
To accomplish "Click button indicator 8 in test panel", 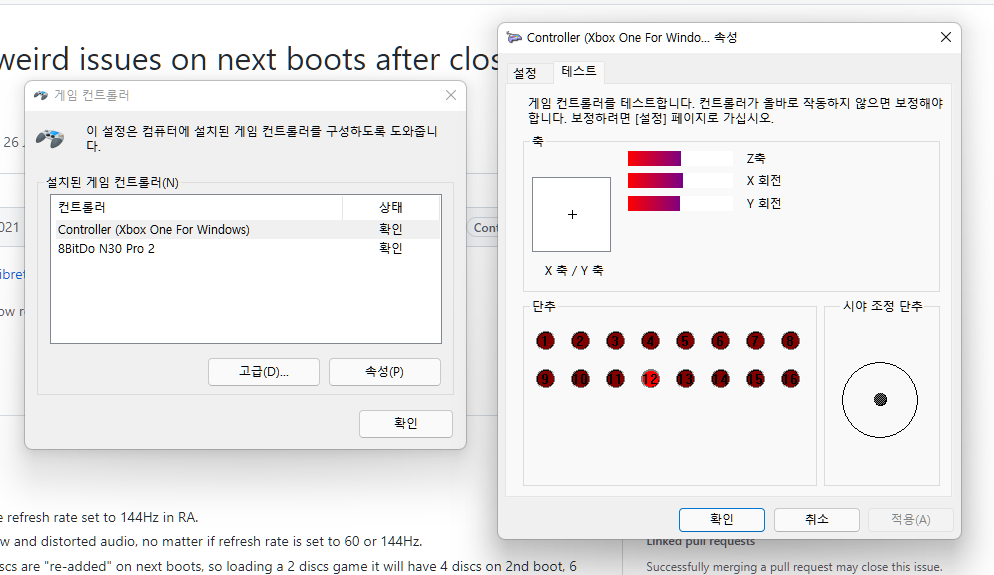I will click(x=791, y=341).
